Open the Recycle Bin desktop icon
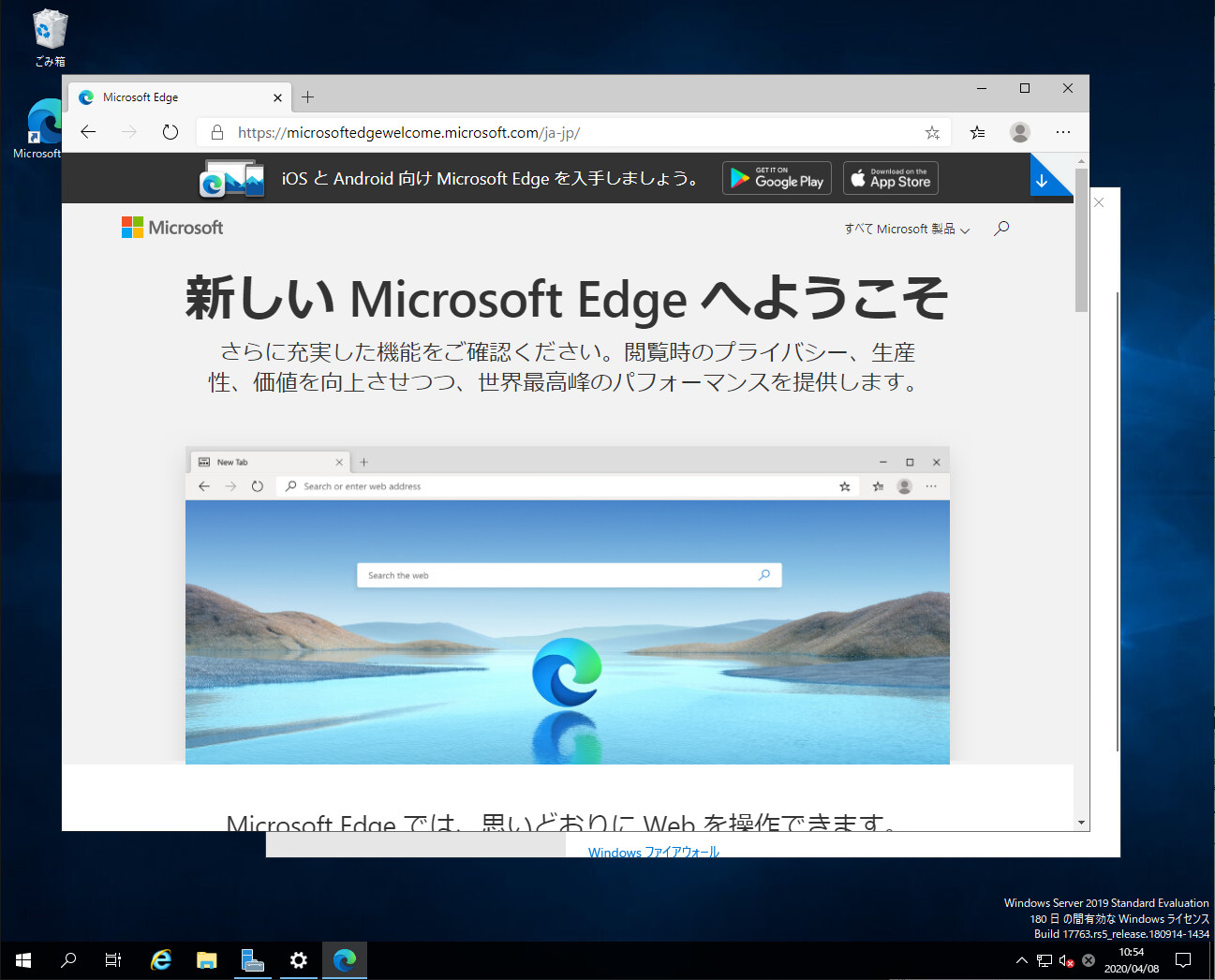 pyautogui.click(x=50, y=38)
